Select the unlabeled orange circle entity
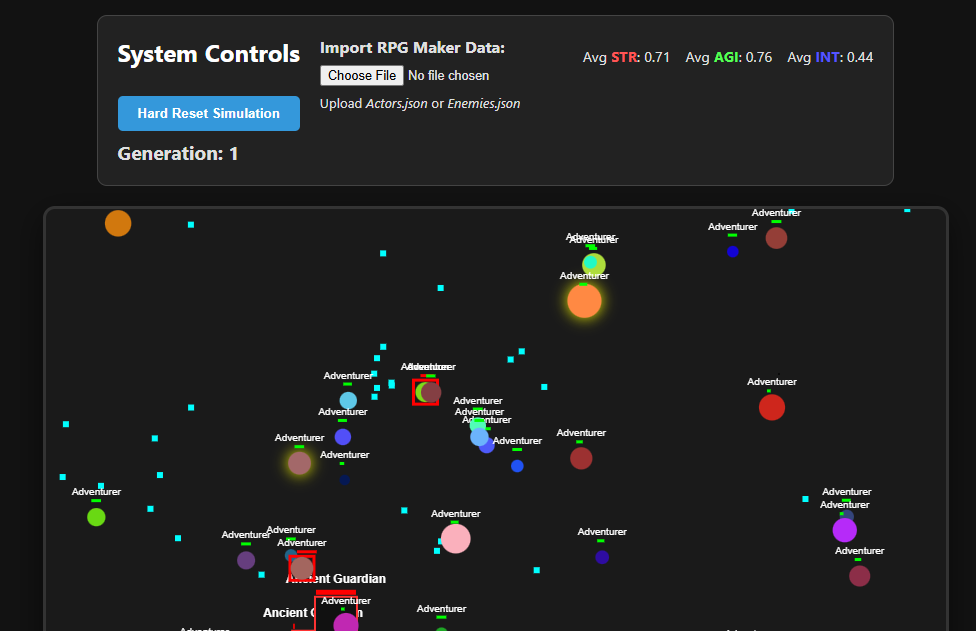The height and width of the screenshot is (631, 976). (118, 223)
